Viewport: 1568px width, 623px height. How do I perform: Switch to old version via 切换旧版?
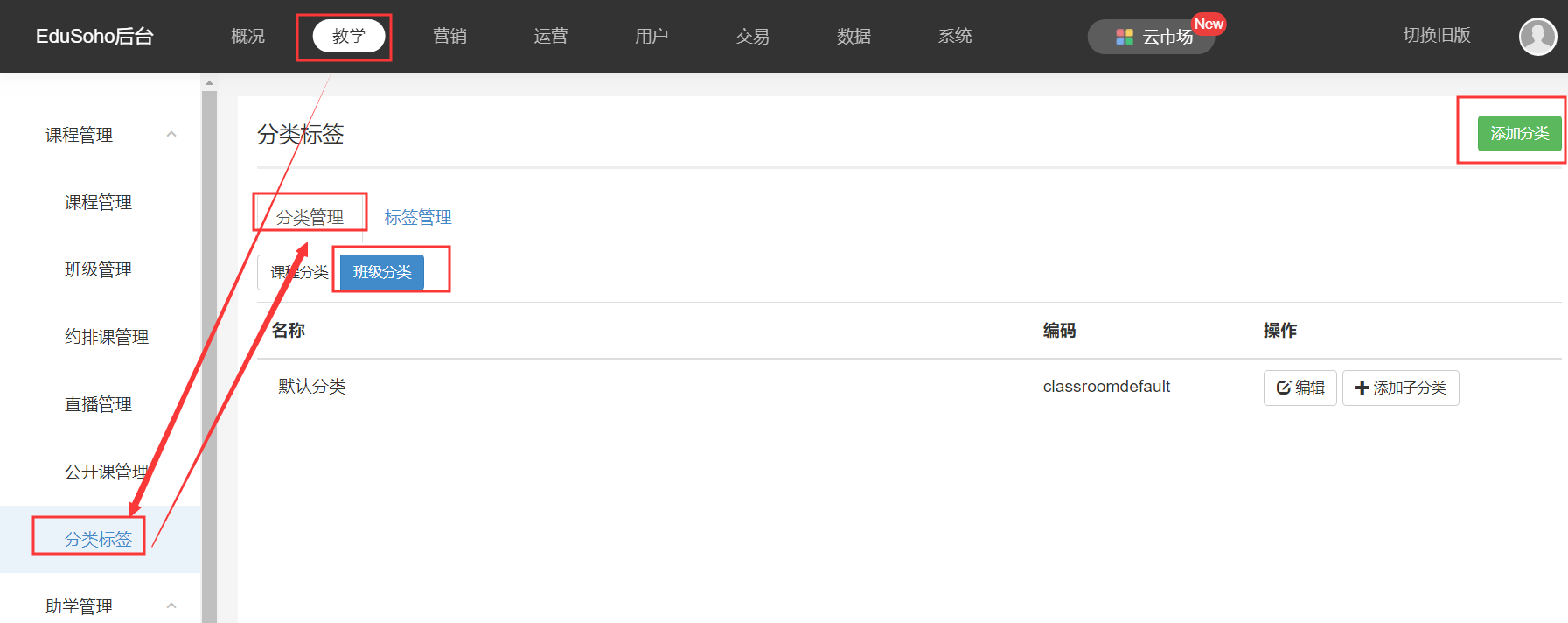(1436, 36)
